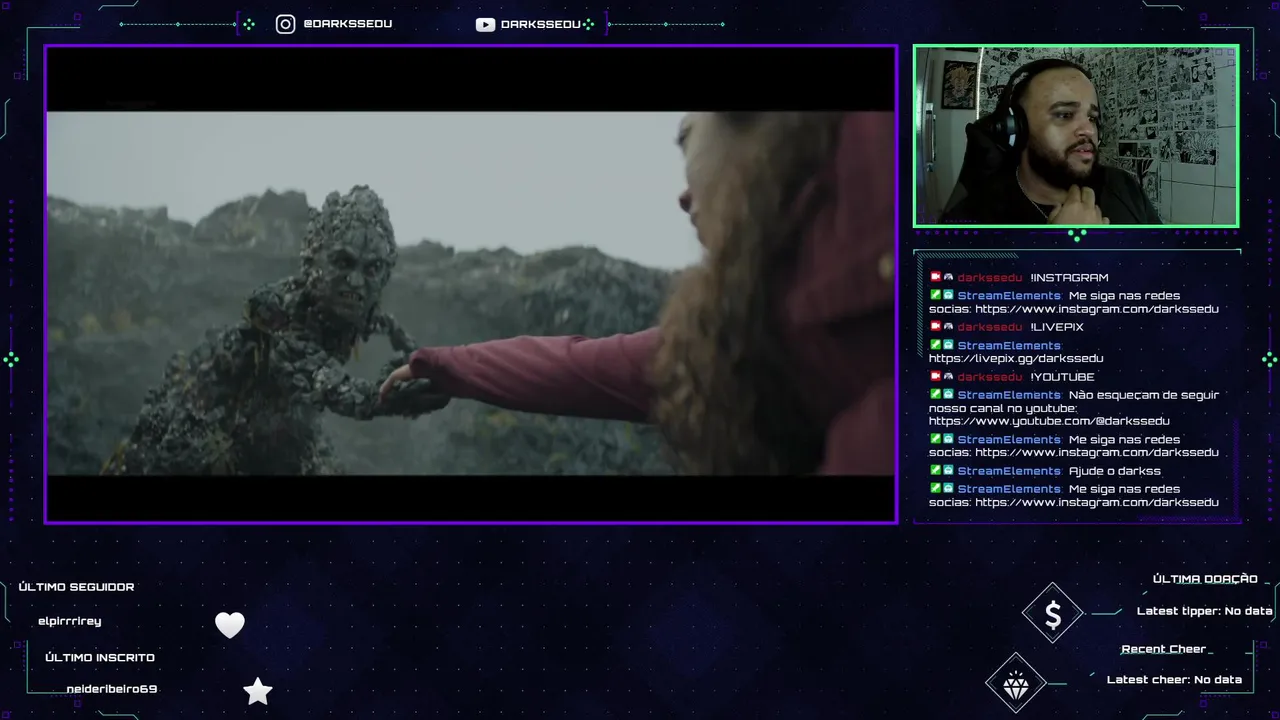The width and height of the screenshot is (1280, 720).
Task: Click the '!YOUTUBE' command text in chat
Action: coord(1062,377)
